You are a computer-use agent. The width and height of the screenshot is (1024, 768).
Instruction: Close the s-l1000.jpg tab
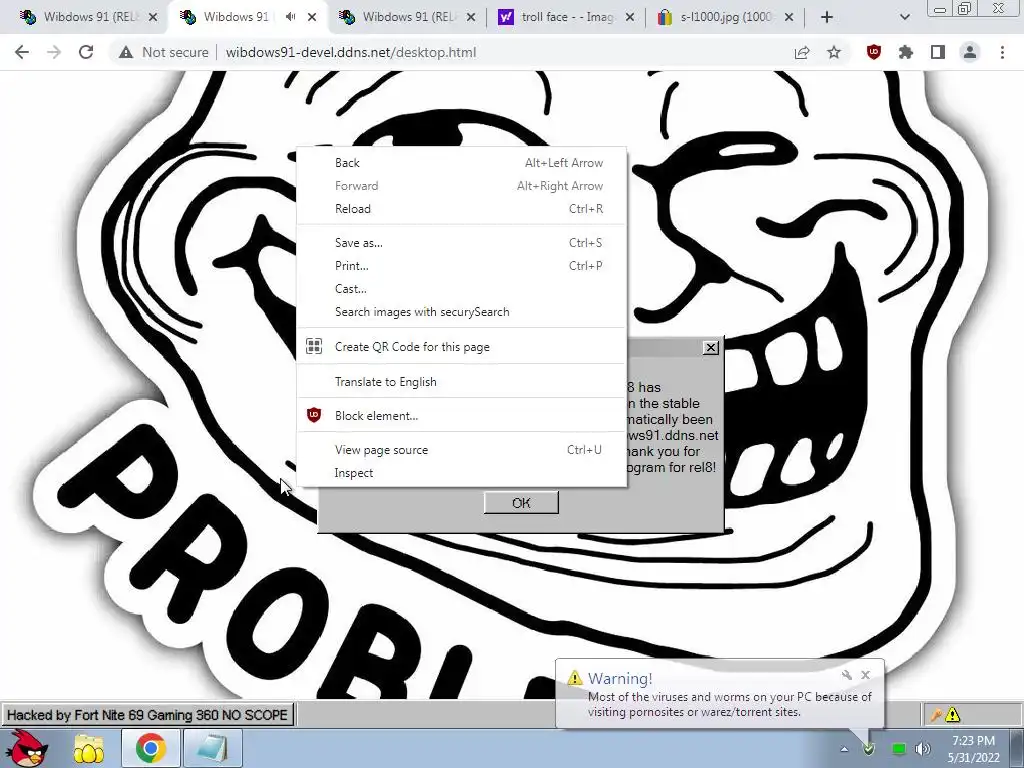(789, 17)
